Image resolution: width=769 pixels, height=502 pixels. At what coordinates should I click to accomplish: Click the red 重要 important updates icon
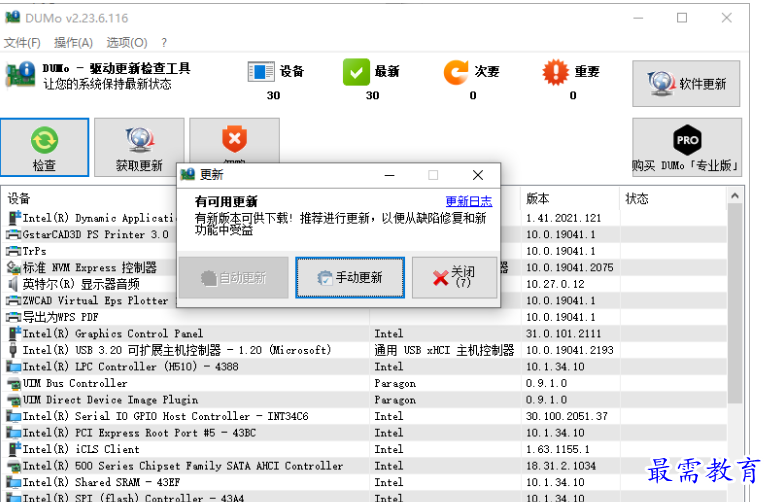click(x=555, y=72)
